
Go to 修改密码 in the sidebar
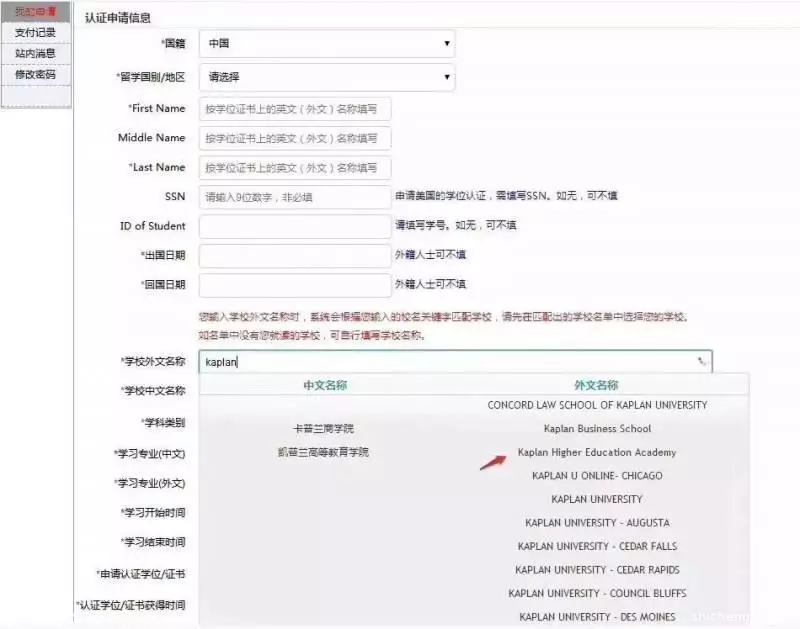tap(35, 74)
